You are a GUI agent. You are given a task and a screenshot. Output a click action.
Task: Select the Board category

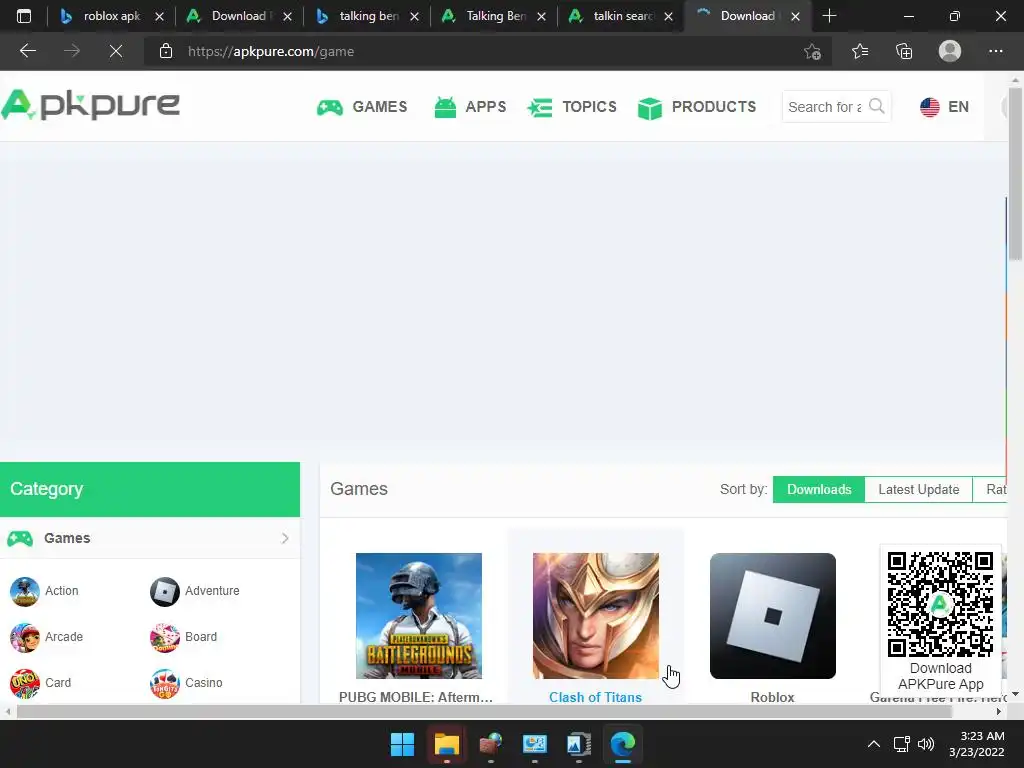coord(200,637)
